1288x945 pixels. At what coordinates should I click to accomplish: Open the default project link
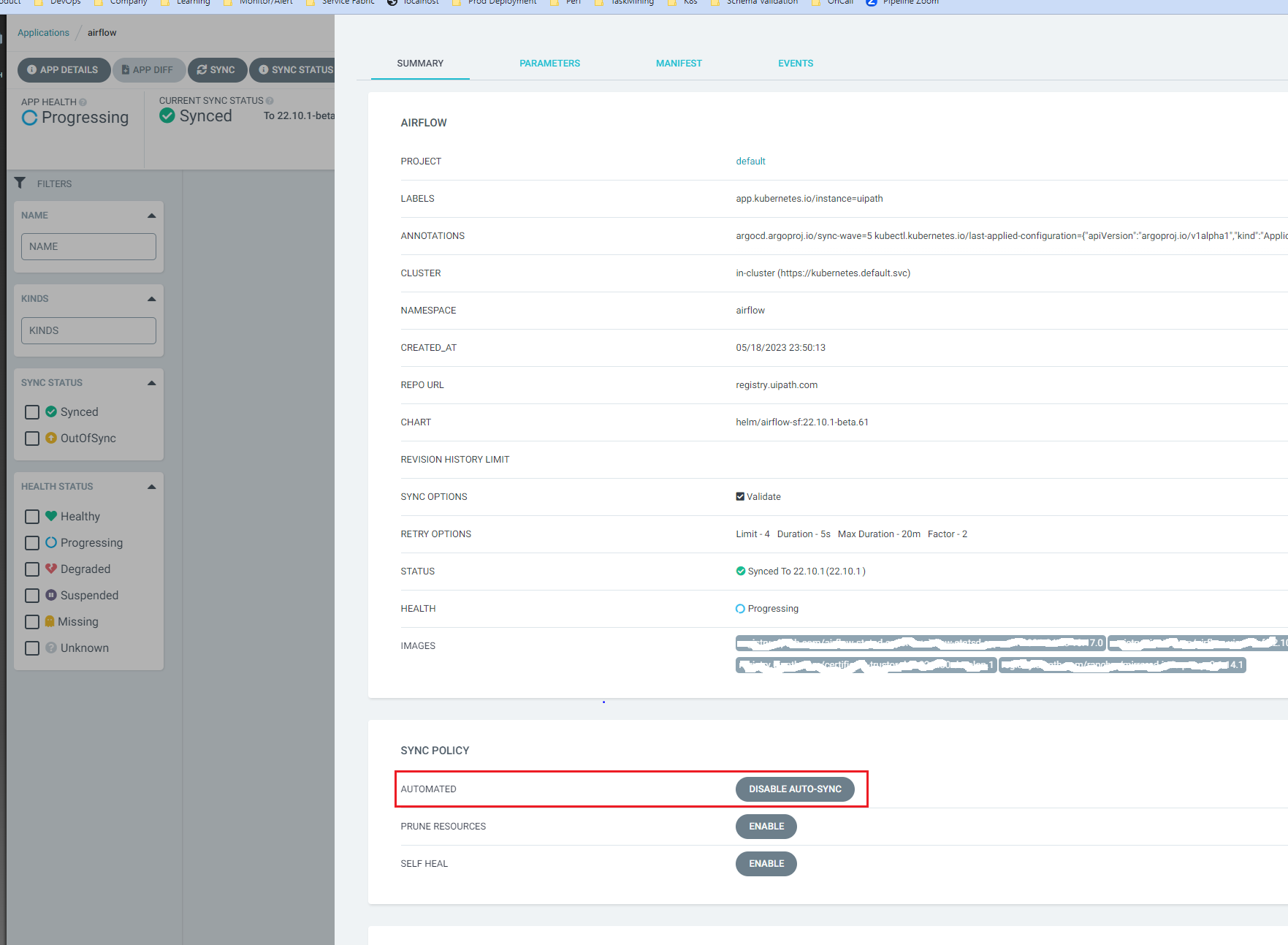click(x=750, y=162)
